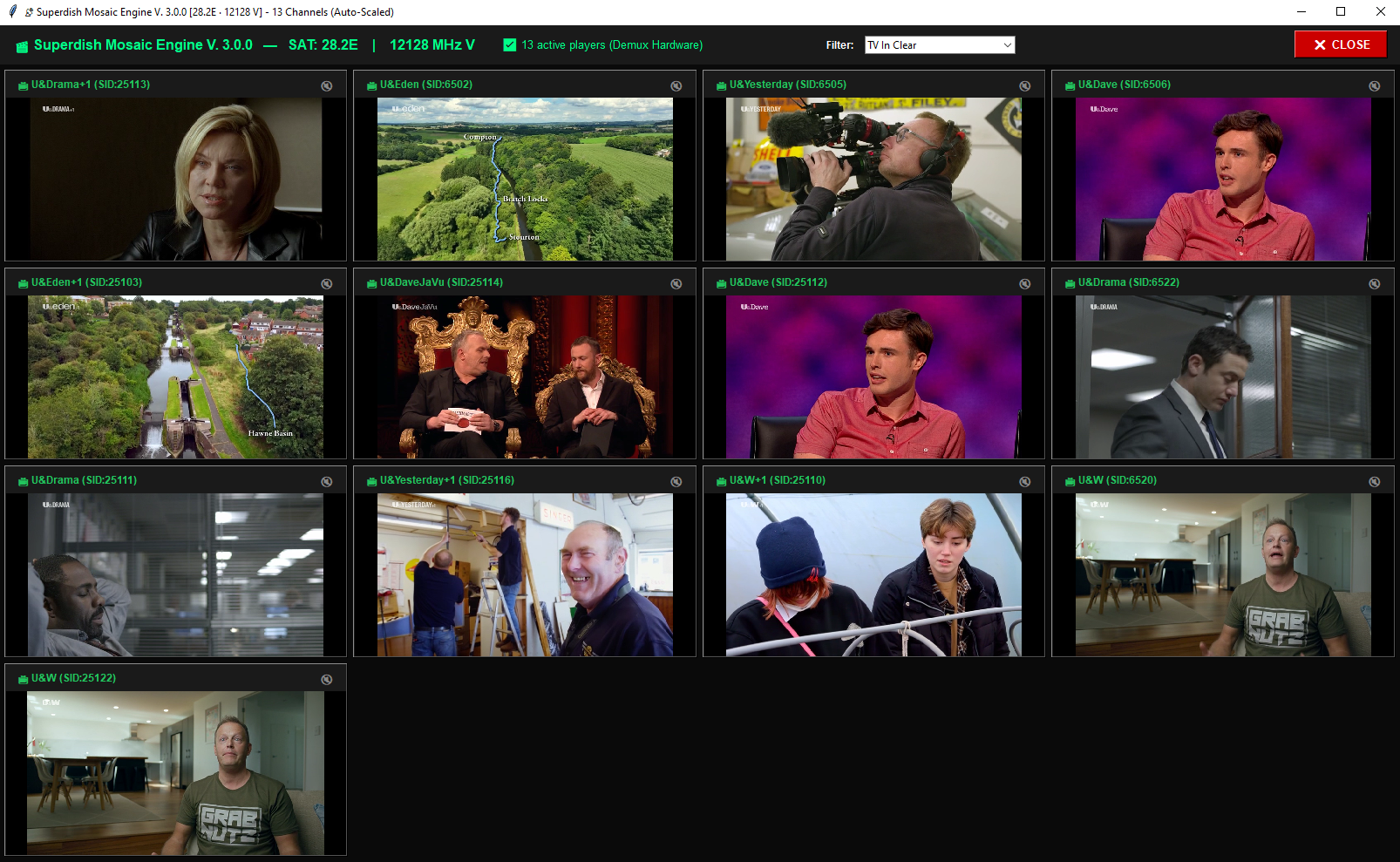Image resolution: width=1400 pixels, height=862 pixels.
Task: Toggle mute on U&W+1 (SID:25110)
Action: pos(1025,481)
